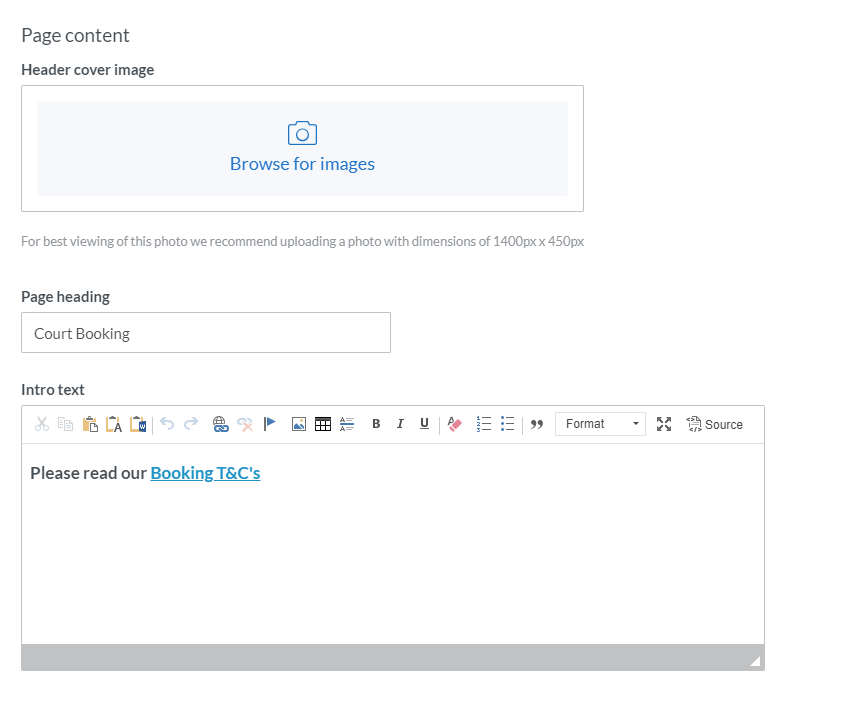Insert a link using the Link icon
850x704 pixels.
(x=221, y=424)
